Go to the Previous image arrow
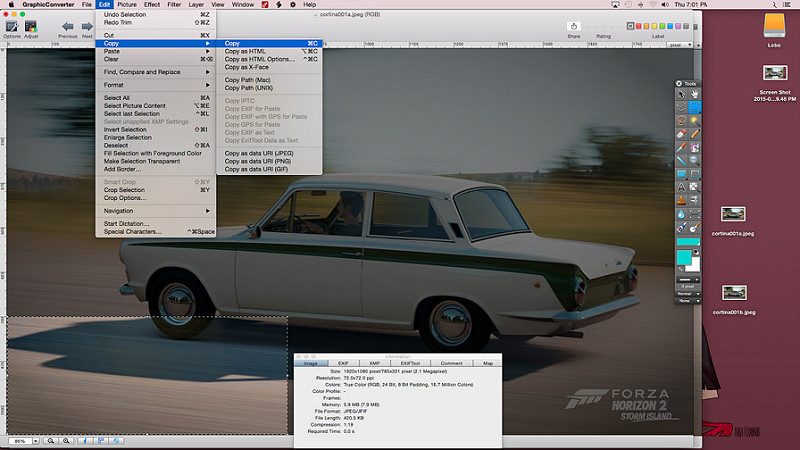 click(x=67, y=29)
